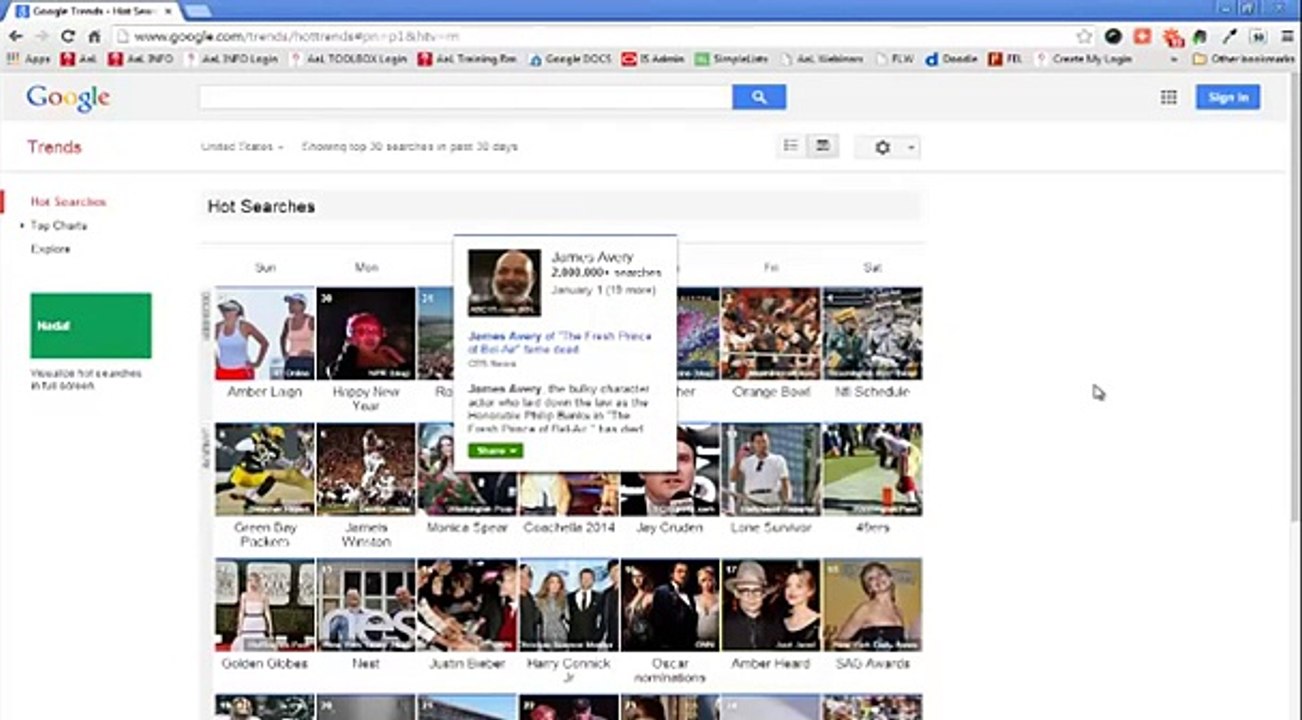Bookmark this page with the star icon

[x=1084, y=36]
